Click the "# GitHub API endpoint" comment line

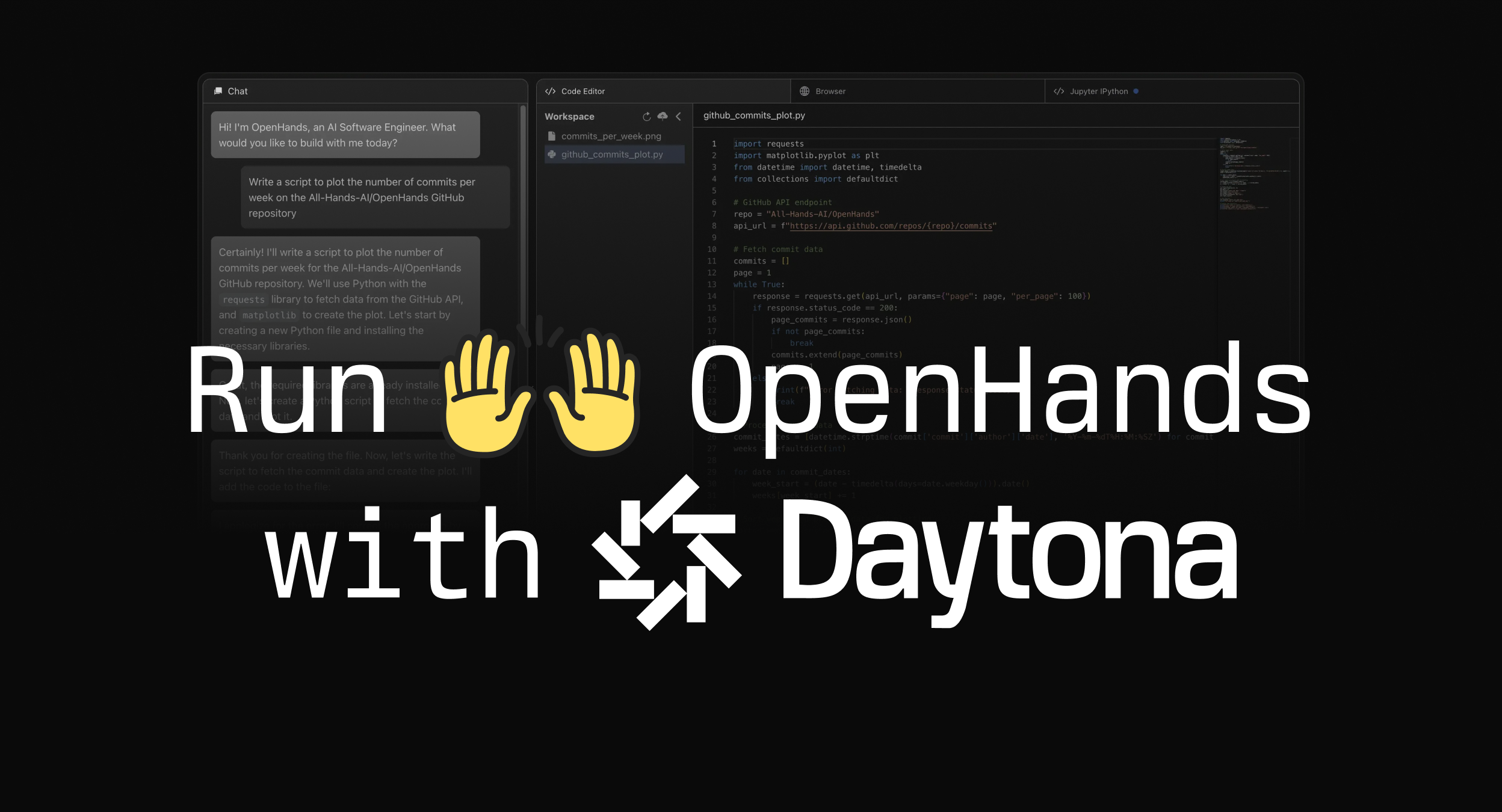point(782,203)
